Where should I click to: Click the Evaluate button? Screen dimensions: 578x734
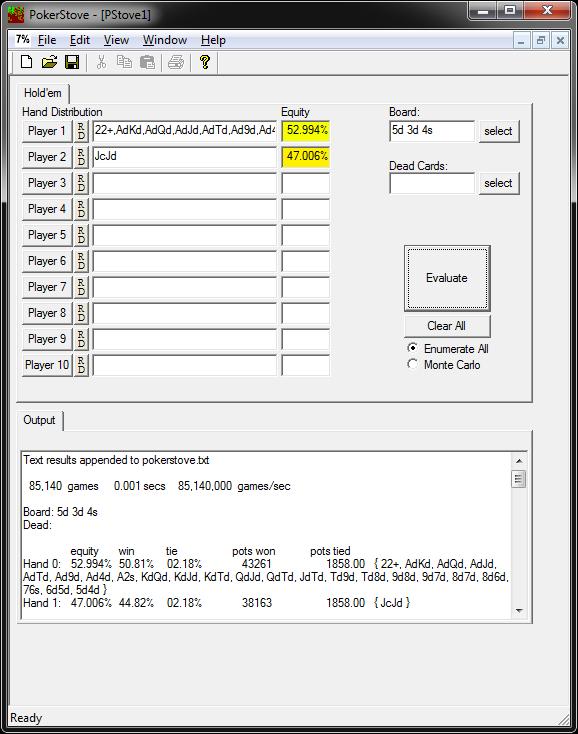point(447,278)
